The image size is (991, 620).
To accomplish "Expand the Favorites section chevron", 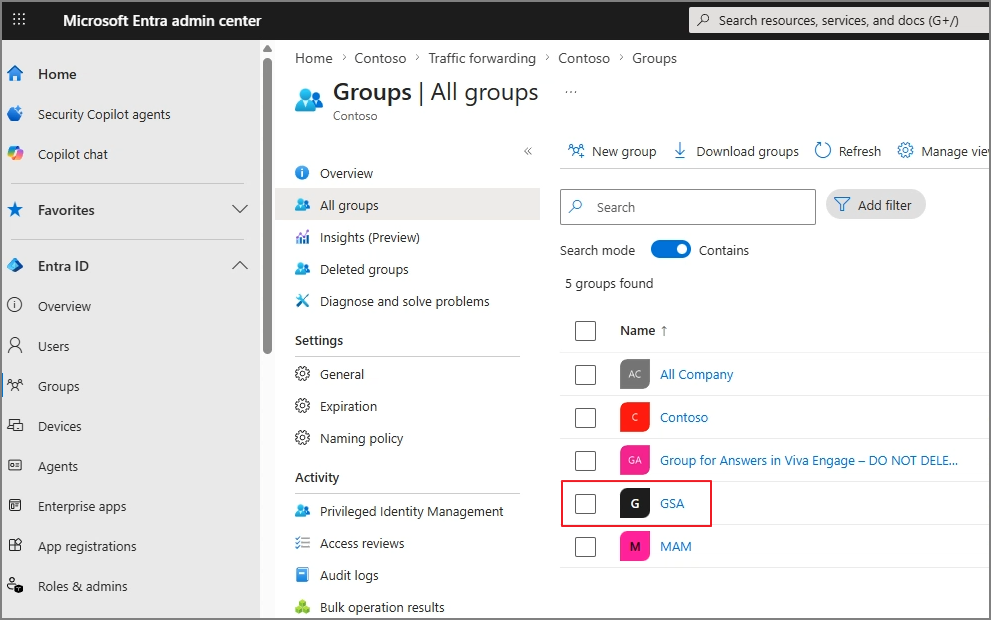I will coord(240,209).
